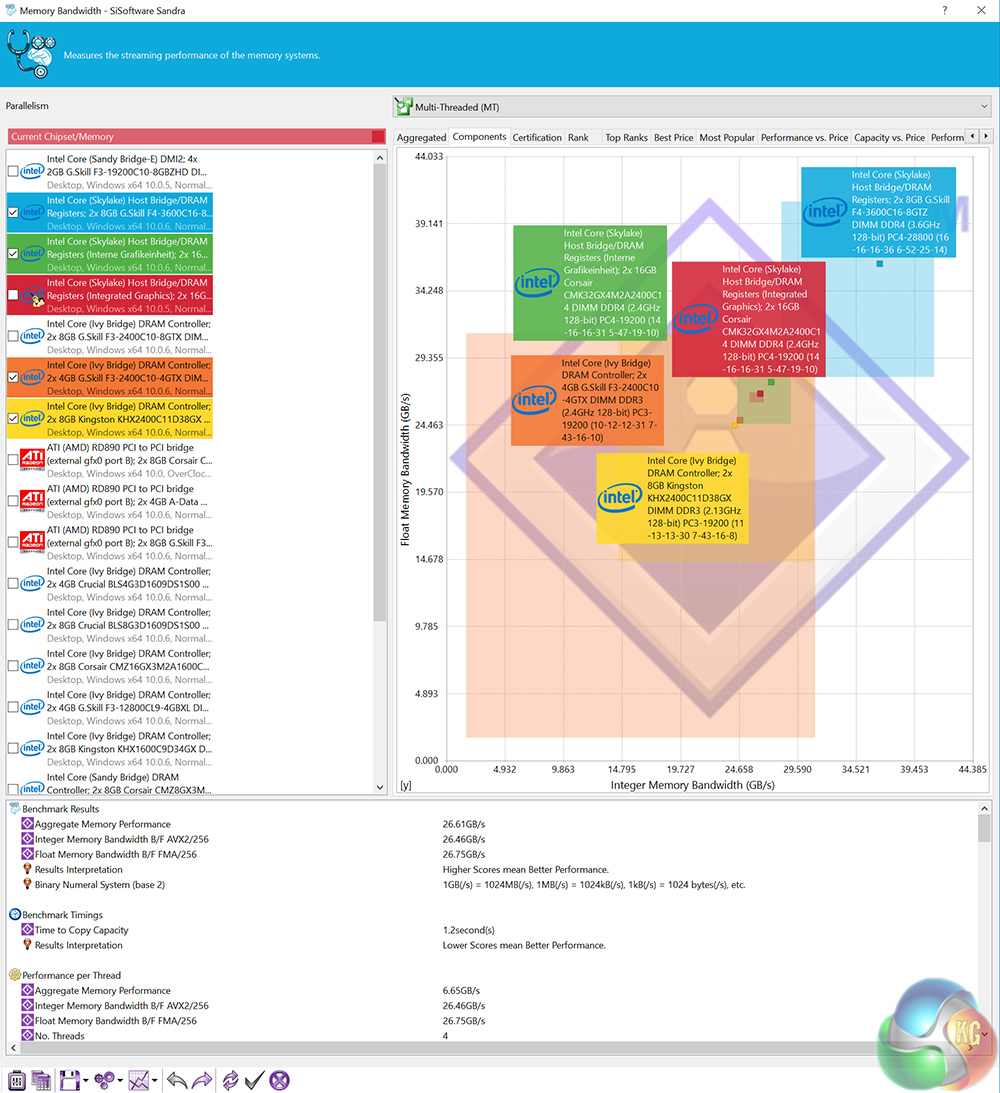Click the back arrow icon
Viewport: 1000px width, 1093px height.
(x=176, y=1080)
